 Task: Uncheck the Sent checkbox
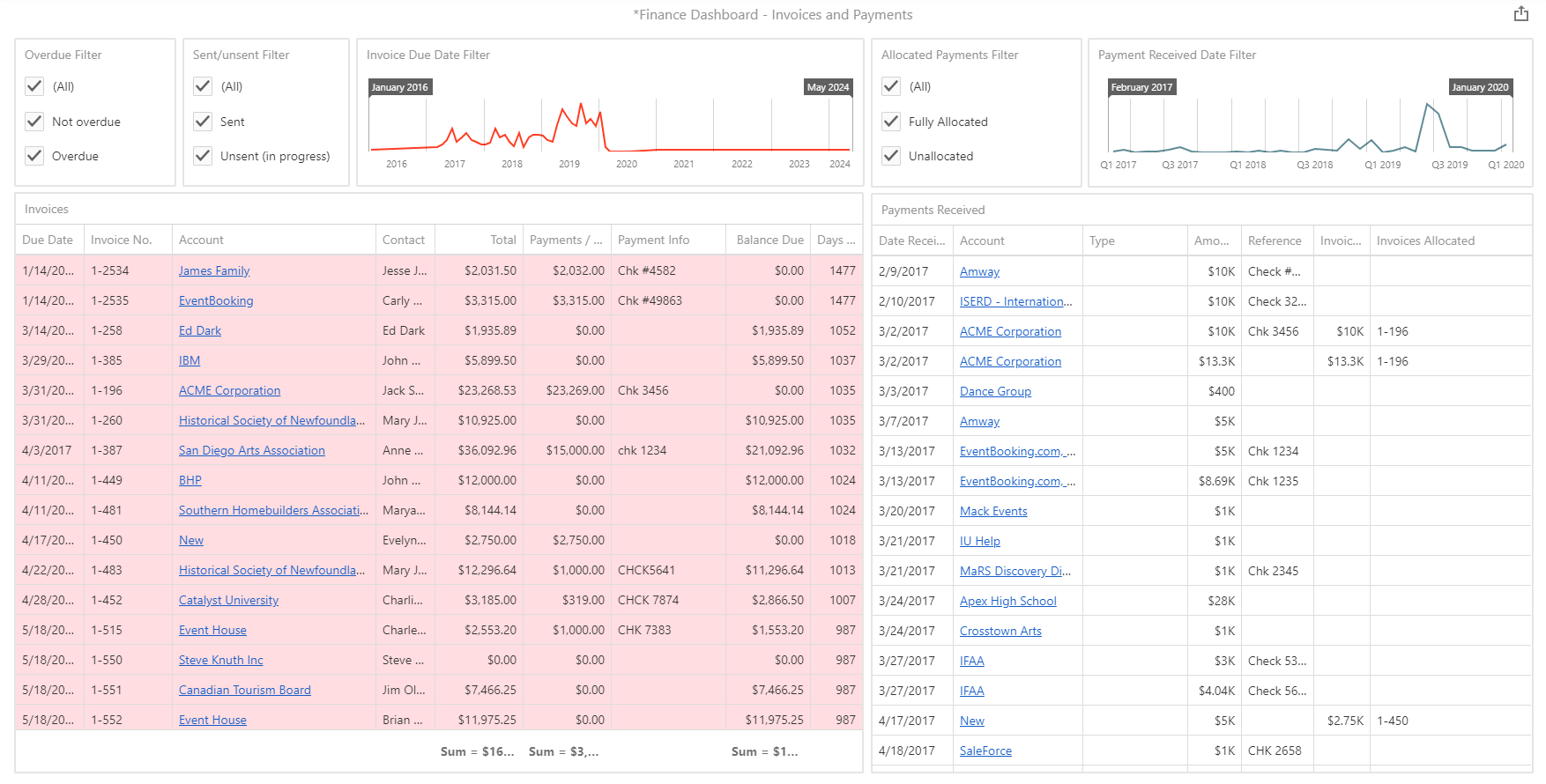(203, 122)
